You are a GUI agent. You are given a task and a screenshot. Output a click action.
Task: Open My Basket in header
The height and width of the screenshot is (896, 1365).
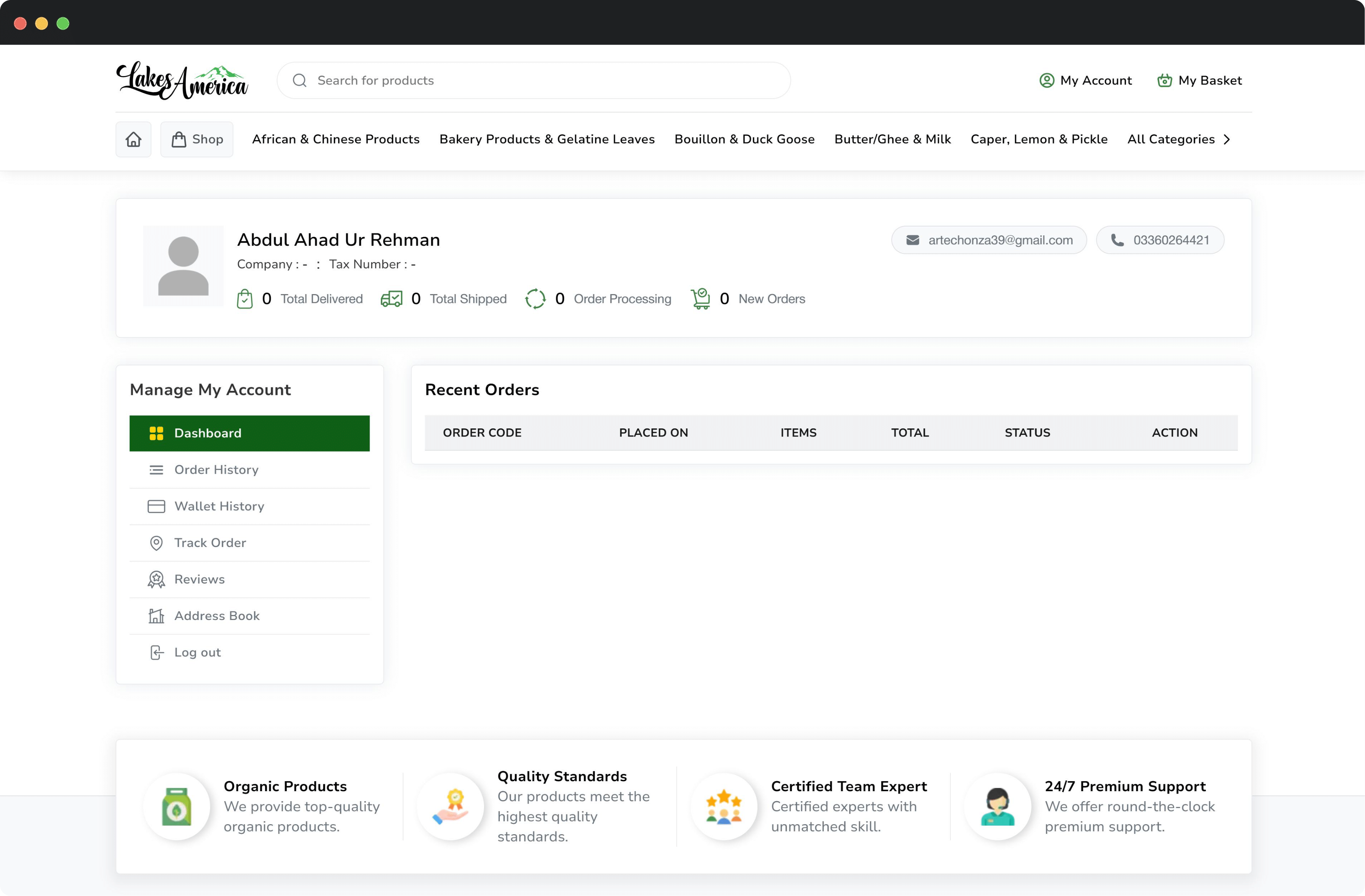[x=1199, y=80]
